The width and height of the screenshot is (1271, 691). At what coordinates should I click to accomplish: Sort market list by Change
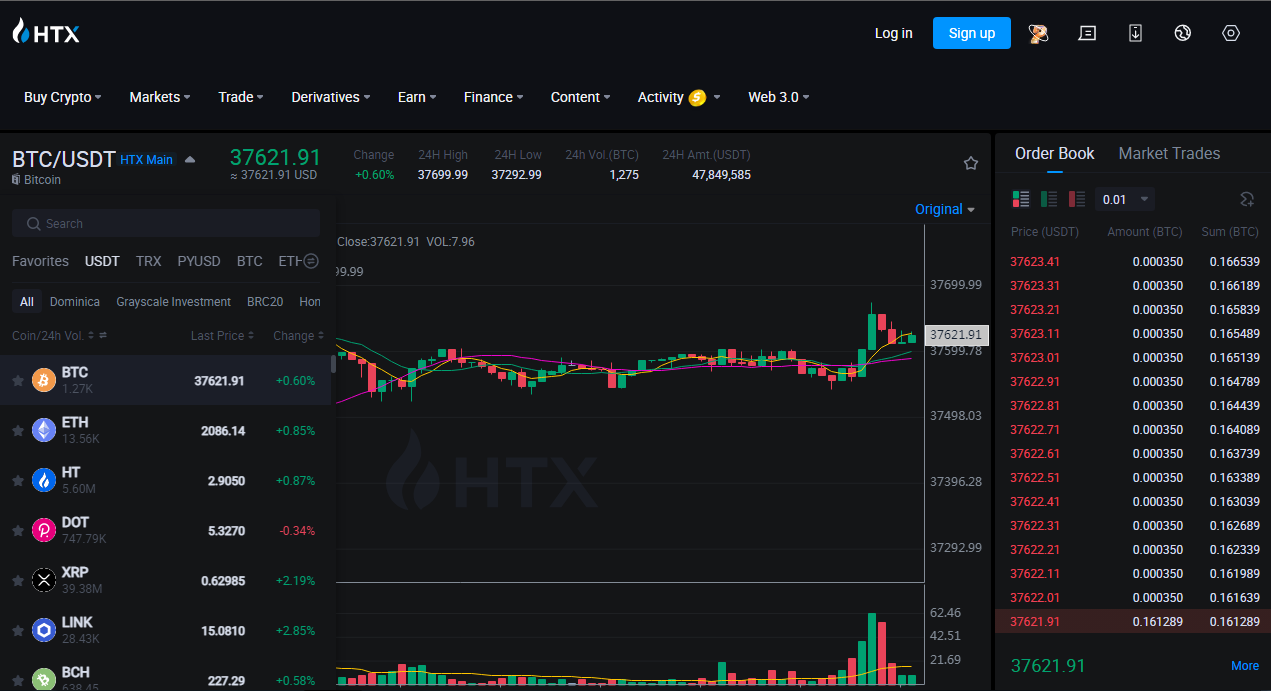tap(298, 336)
